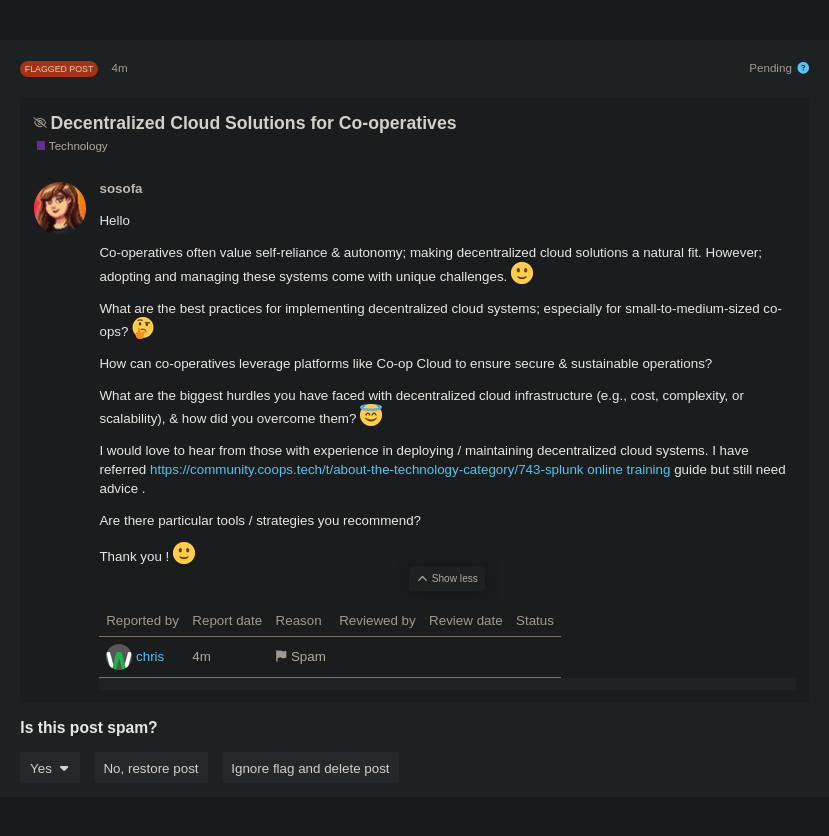Click No, restore post button
The image size is (829, 836).
[151, 768]
